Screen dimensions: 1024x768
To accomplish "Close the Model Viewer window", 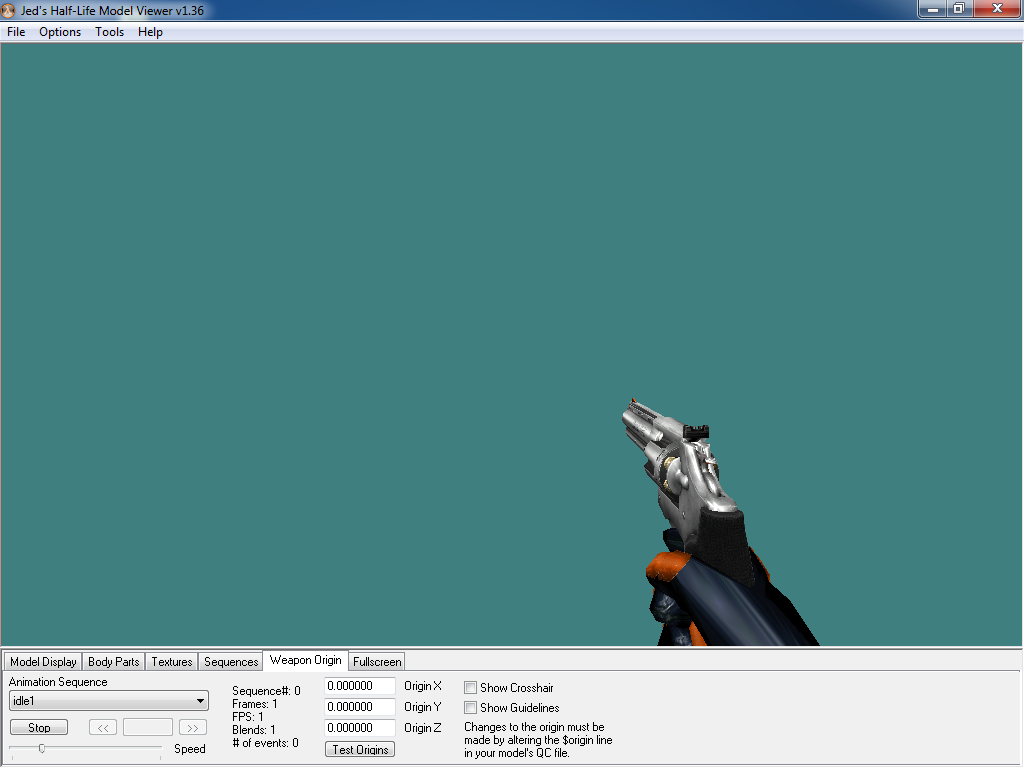I will pyautogui.click(x=997, y=9).
